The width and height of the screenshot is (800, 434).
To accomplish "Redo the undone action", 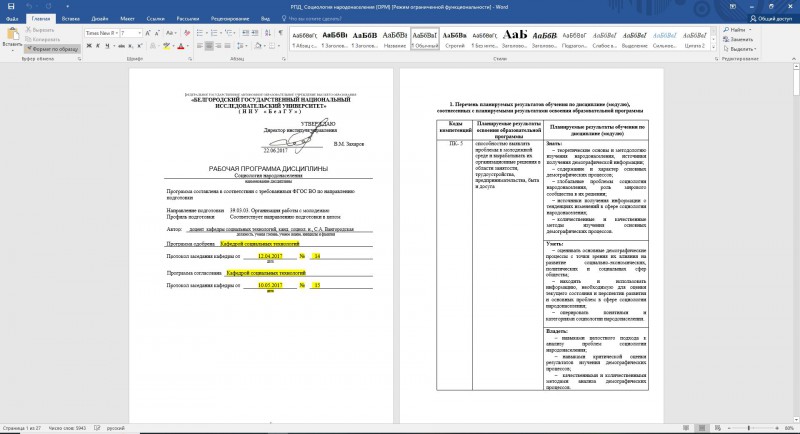I will click(48, 7).
